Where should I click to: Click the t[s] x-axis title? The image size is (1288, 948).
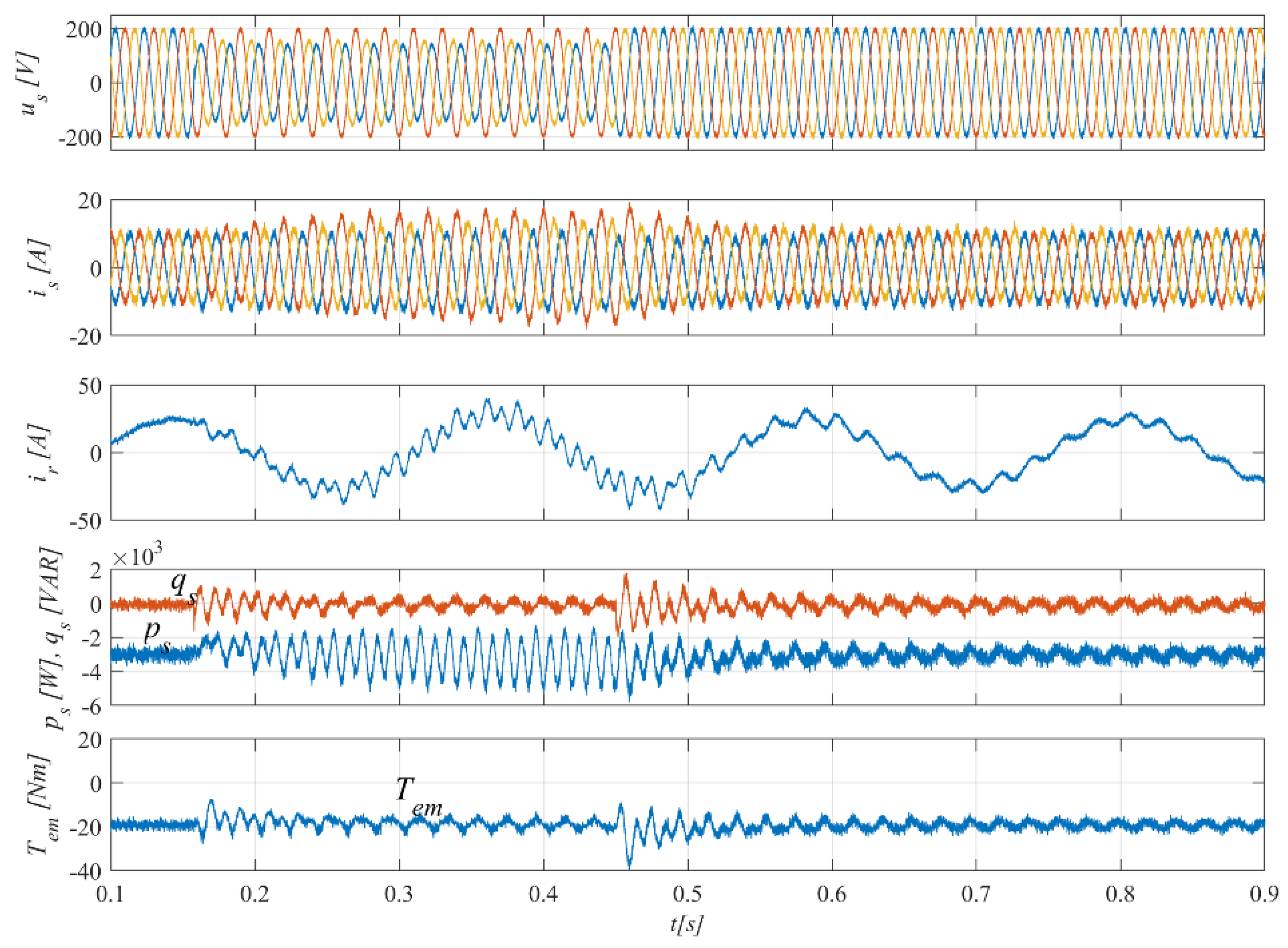click(x=686, y=924)
